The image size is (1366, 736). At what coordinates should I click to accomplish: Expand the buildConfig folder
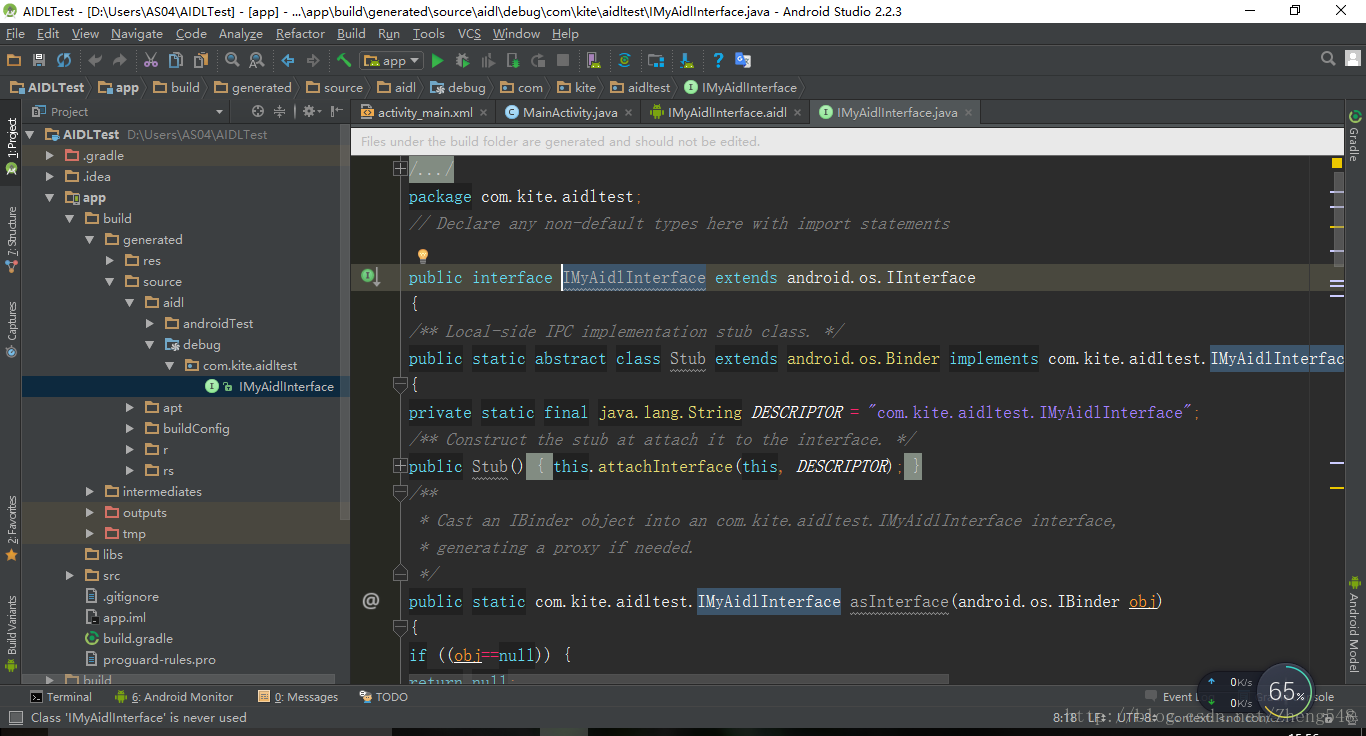[130, 429]
